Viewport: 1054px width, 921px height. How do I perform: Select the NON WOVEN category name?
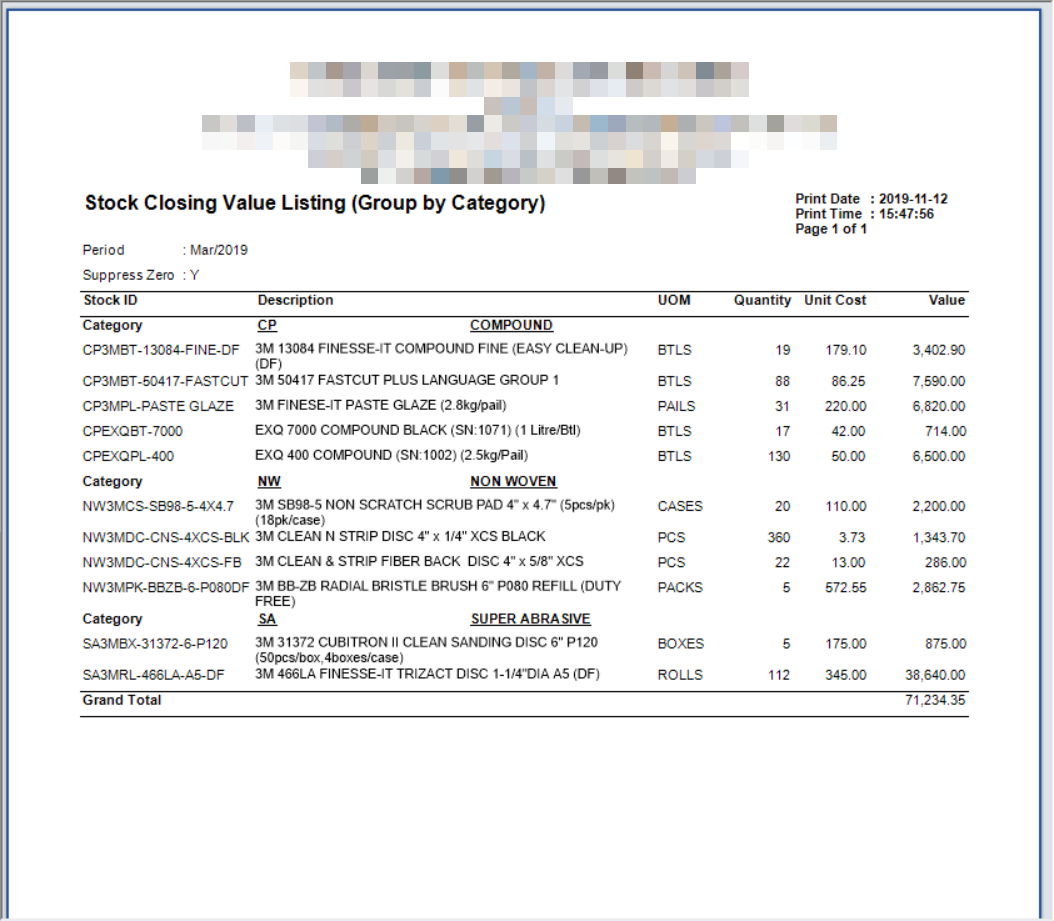(513, 481)
